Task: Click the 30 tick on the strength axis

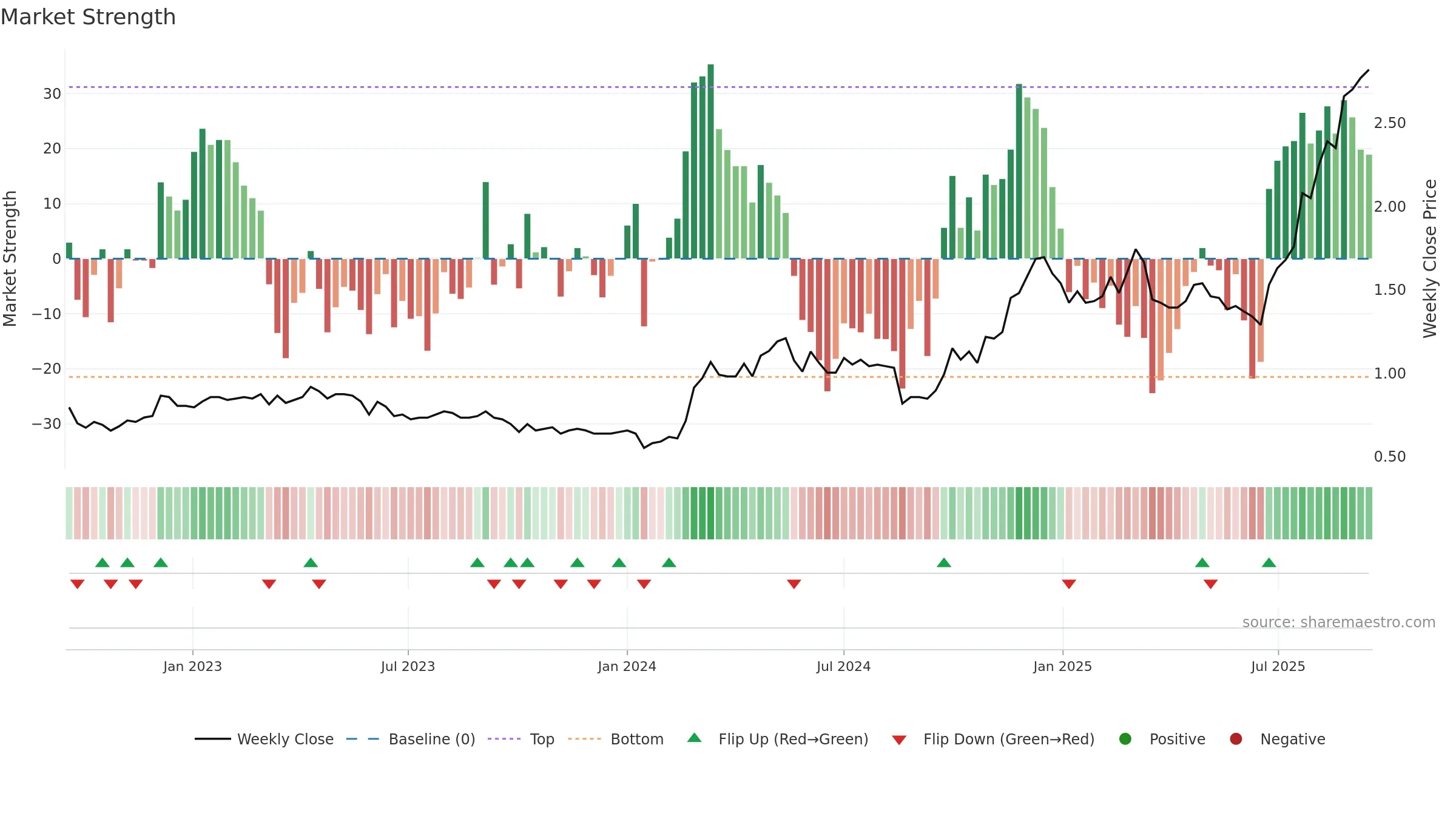Action: (x=52, y=93)
